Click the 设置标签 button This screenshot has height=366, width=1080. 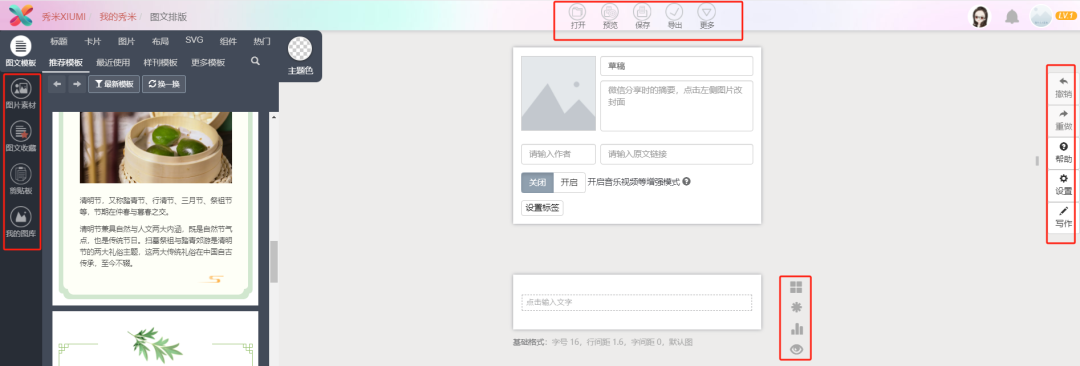pyautogui.click(x=542, y=207)
